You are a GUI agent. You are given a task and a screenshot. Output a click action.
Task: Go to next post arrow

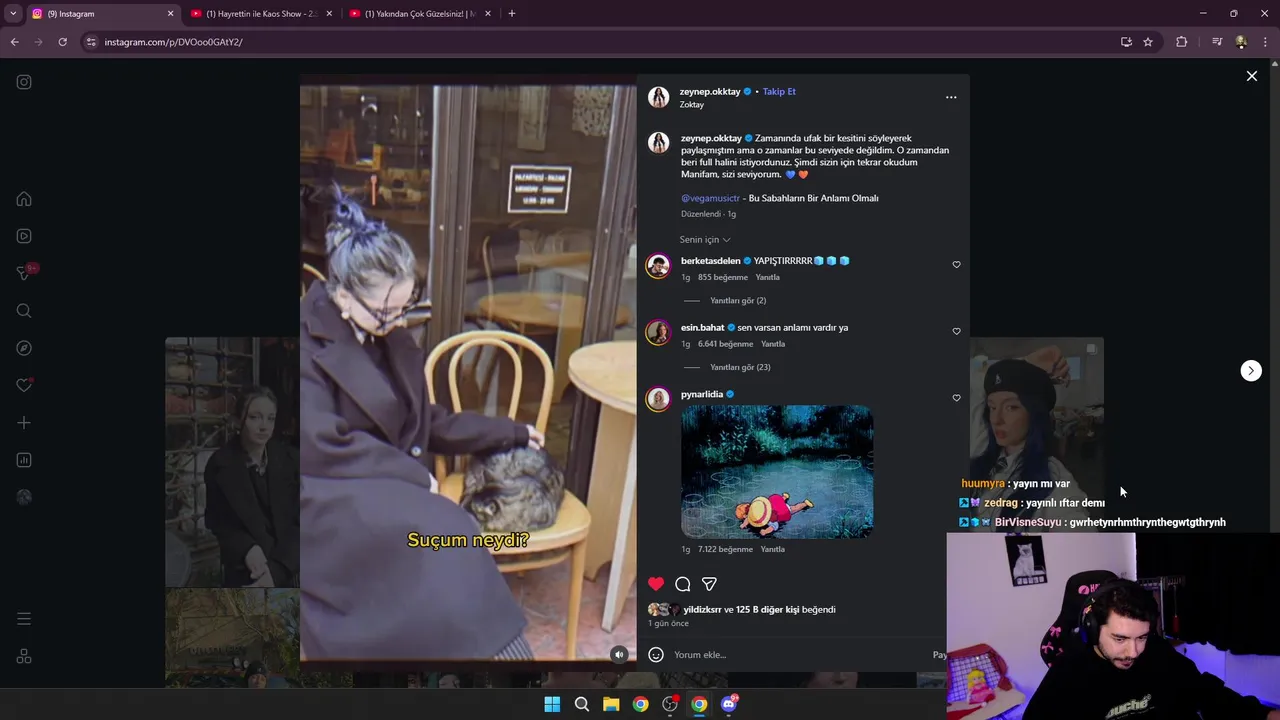[1251, 370]
